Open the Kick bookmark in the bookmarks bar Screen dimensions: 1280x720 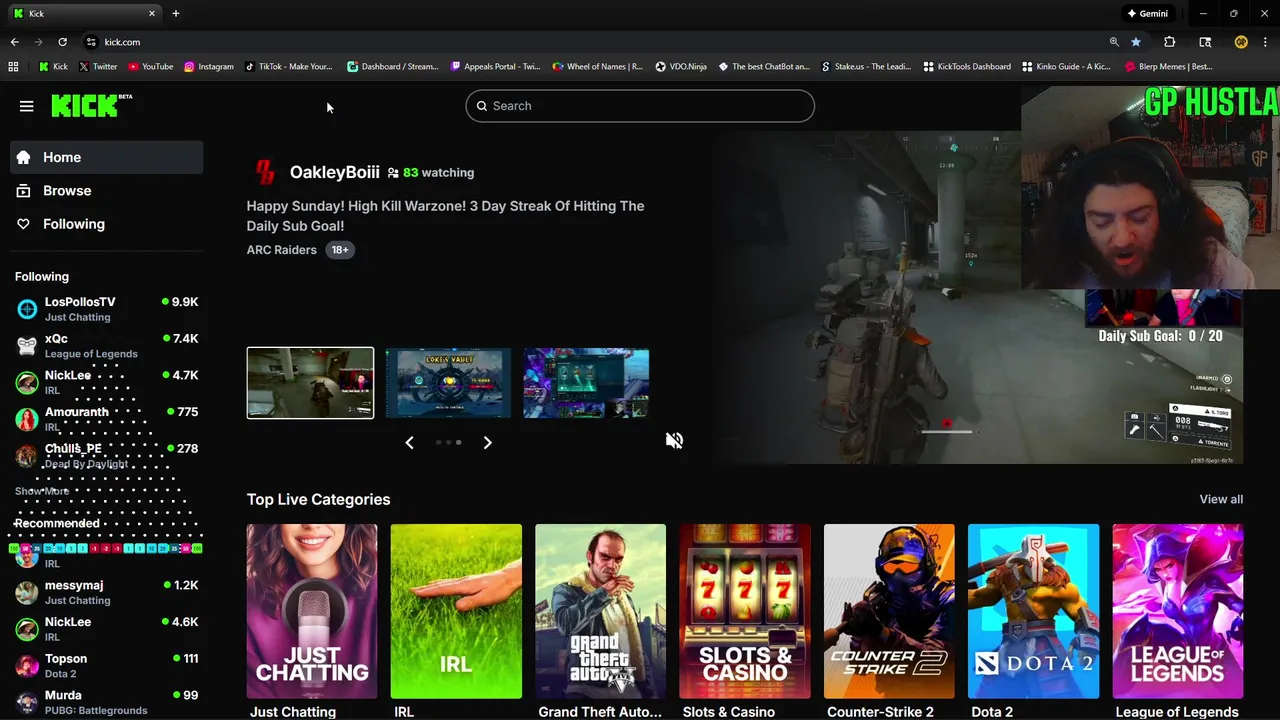pos(53,67)
